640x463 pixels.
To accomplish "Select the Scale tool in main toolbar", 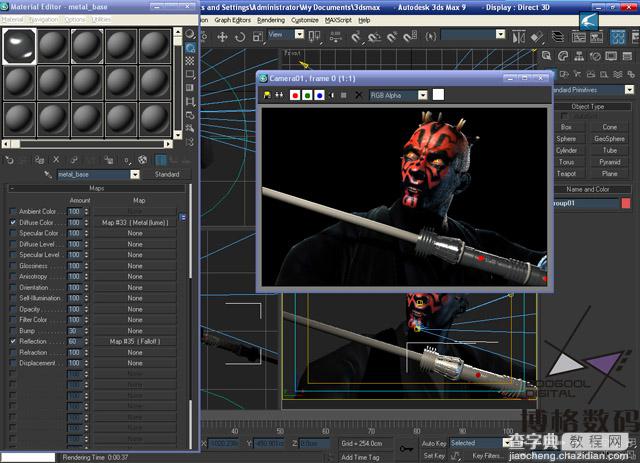I will (258, 37).
